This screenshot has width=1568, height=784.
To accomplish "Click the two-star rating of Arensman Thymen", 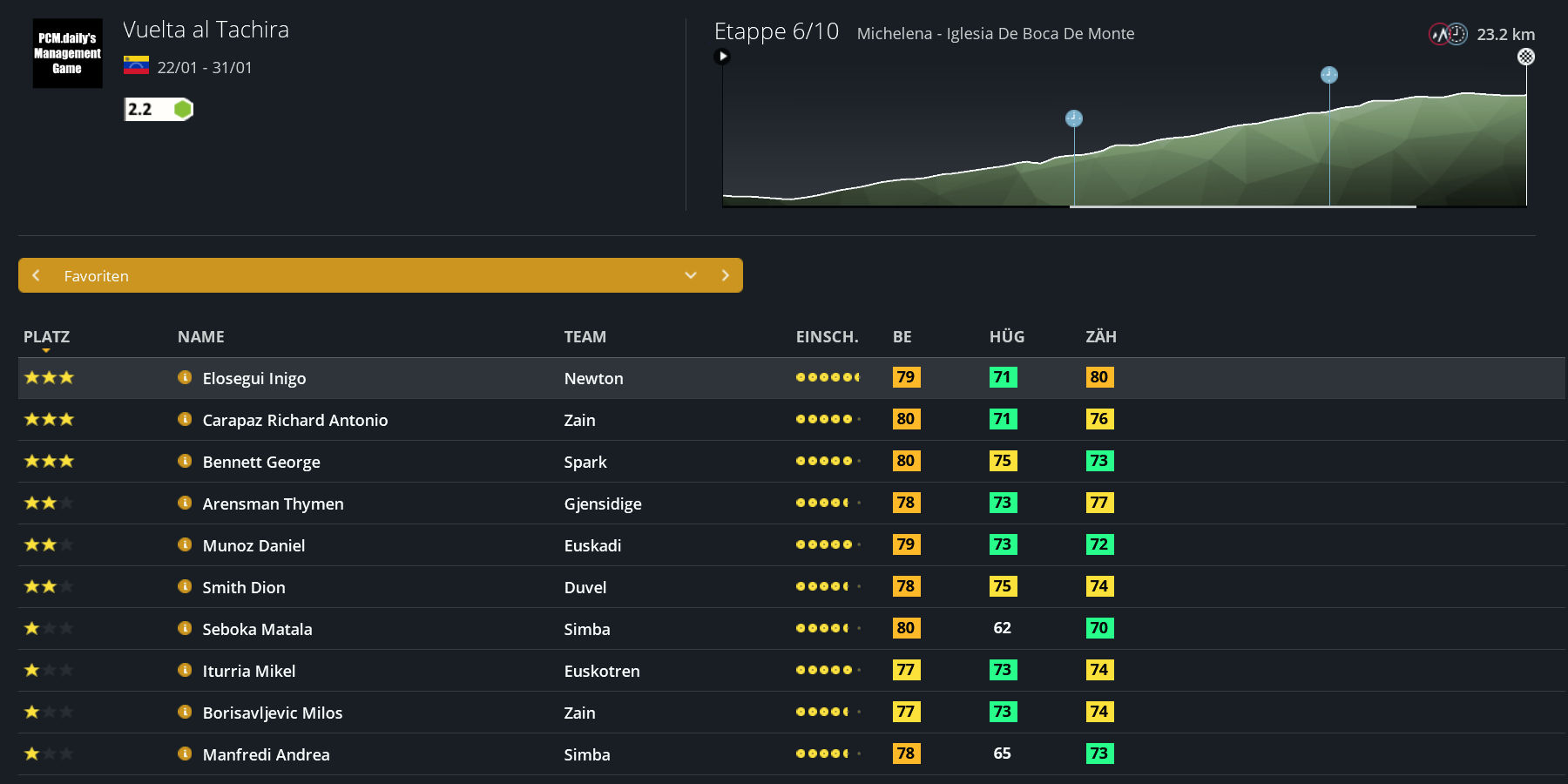I will tap(49, 503).
